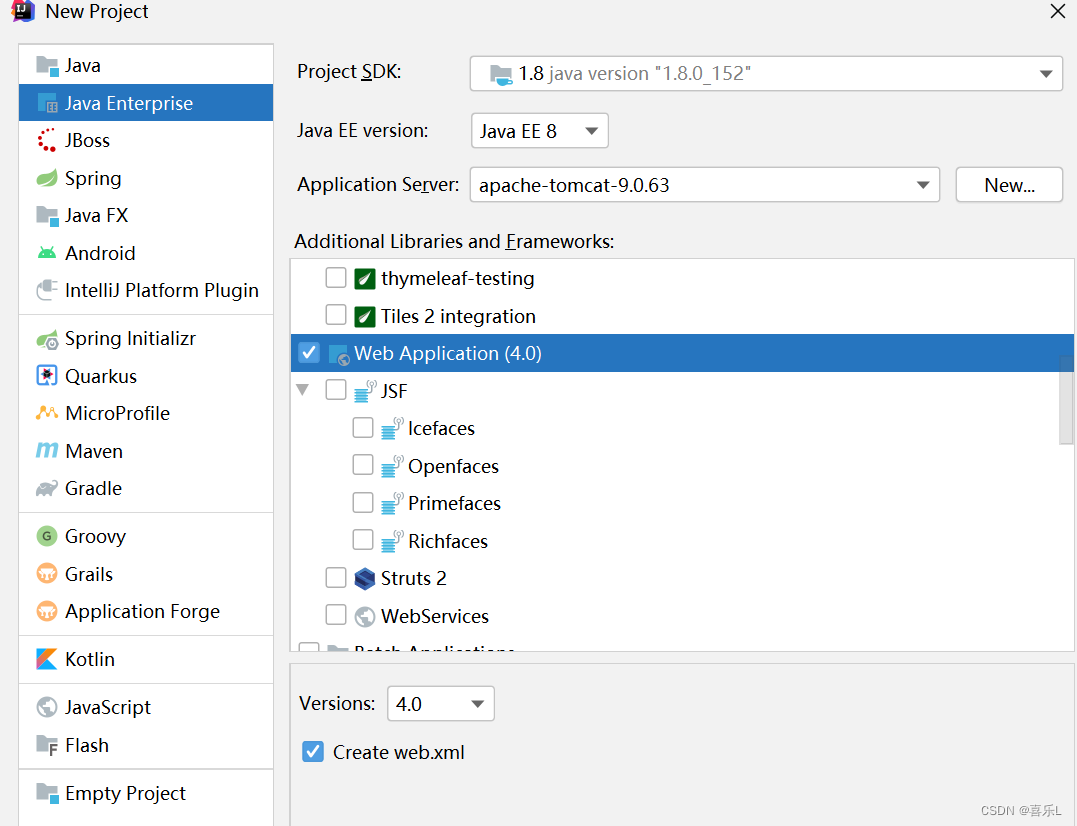Viewport: 1077px width, 826px height.
Task: Click the Android robot icon
Action: coord(47,253)
